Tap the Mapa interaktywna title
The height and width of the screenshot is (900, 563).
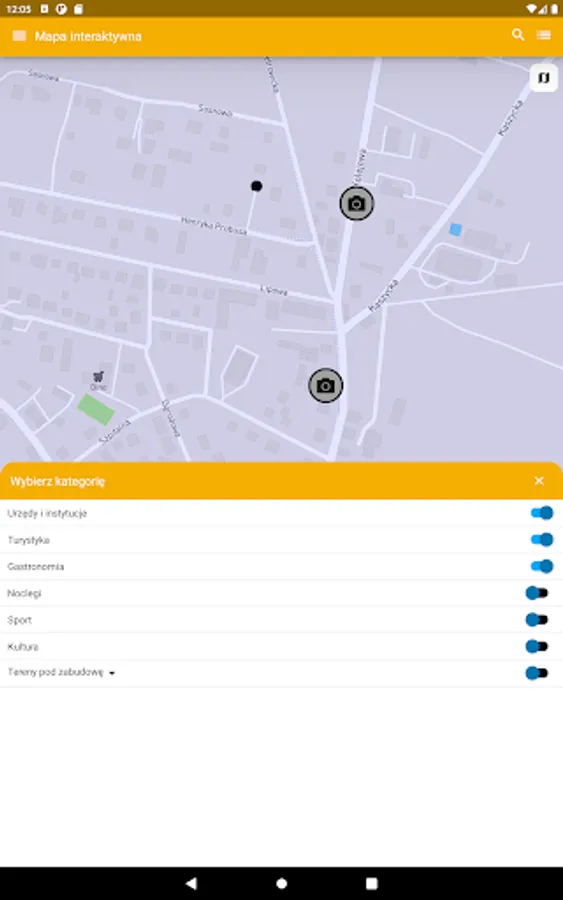point(88,36)
